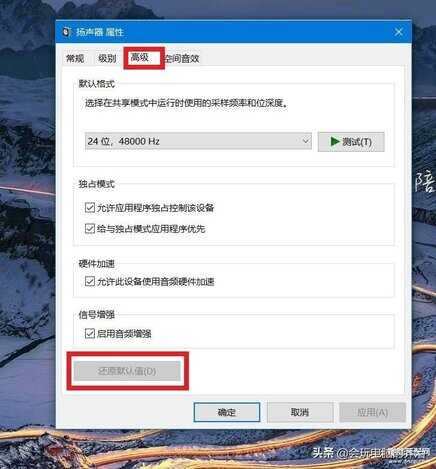
Task: Switch to the 常规 tab
Action: click(75, 59)
